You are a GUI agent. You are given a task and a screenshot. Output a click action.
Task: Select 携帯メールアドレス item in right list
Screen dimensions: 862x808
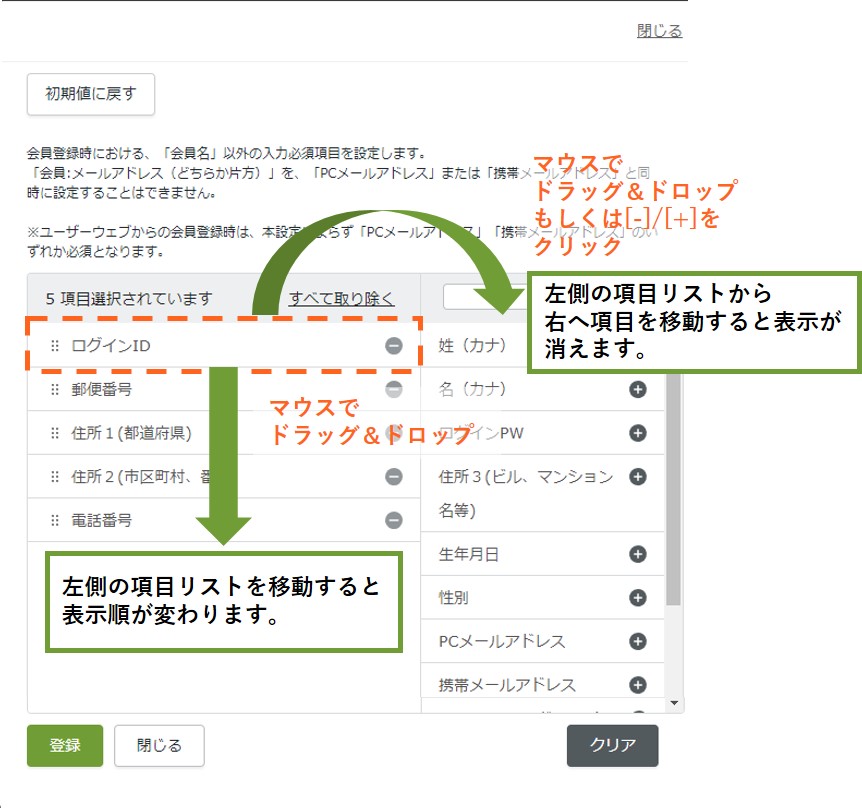[x=507, y=685]
